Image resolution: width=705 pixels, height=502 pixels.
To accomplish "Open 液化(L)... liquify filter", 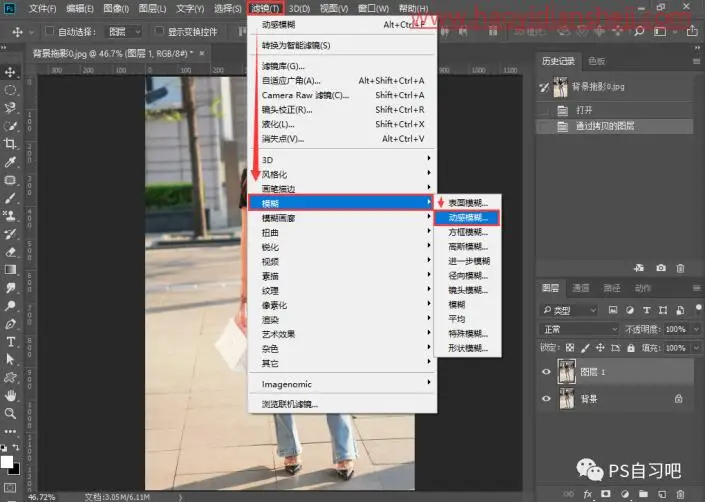I will (x=342, y=124).
